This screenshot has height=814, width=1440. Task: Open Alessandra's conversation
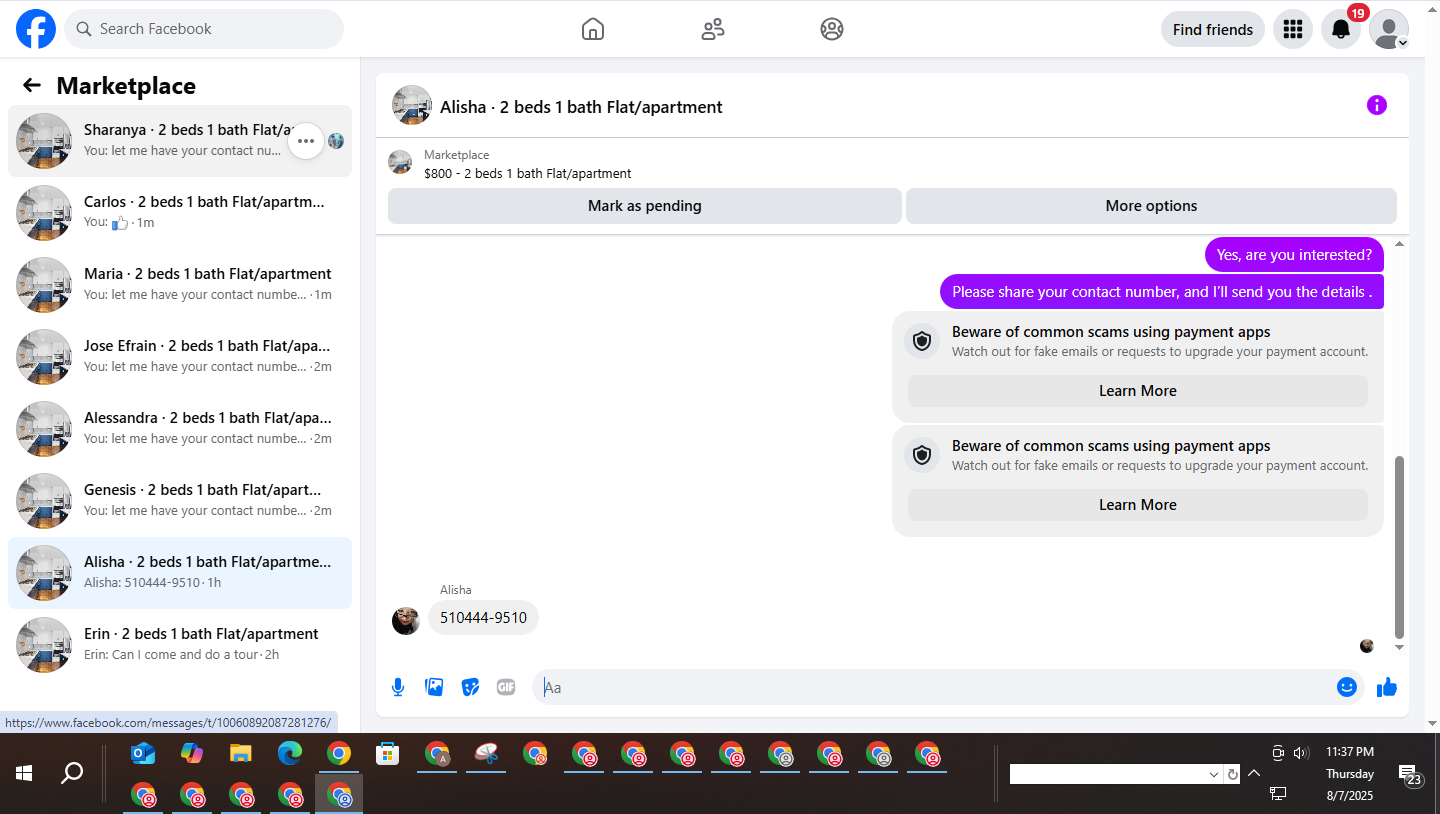point(180,429)
